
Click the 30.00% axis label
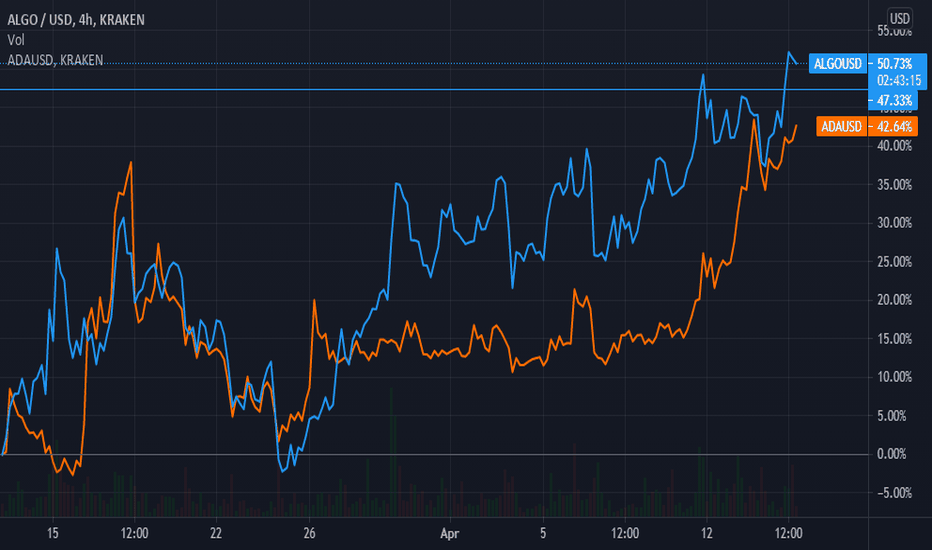click(894, 223)
